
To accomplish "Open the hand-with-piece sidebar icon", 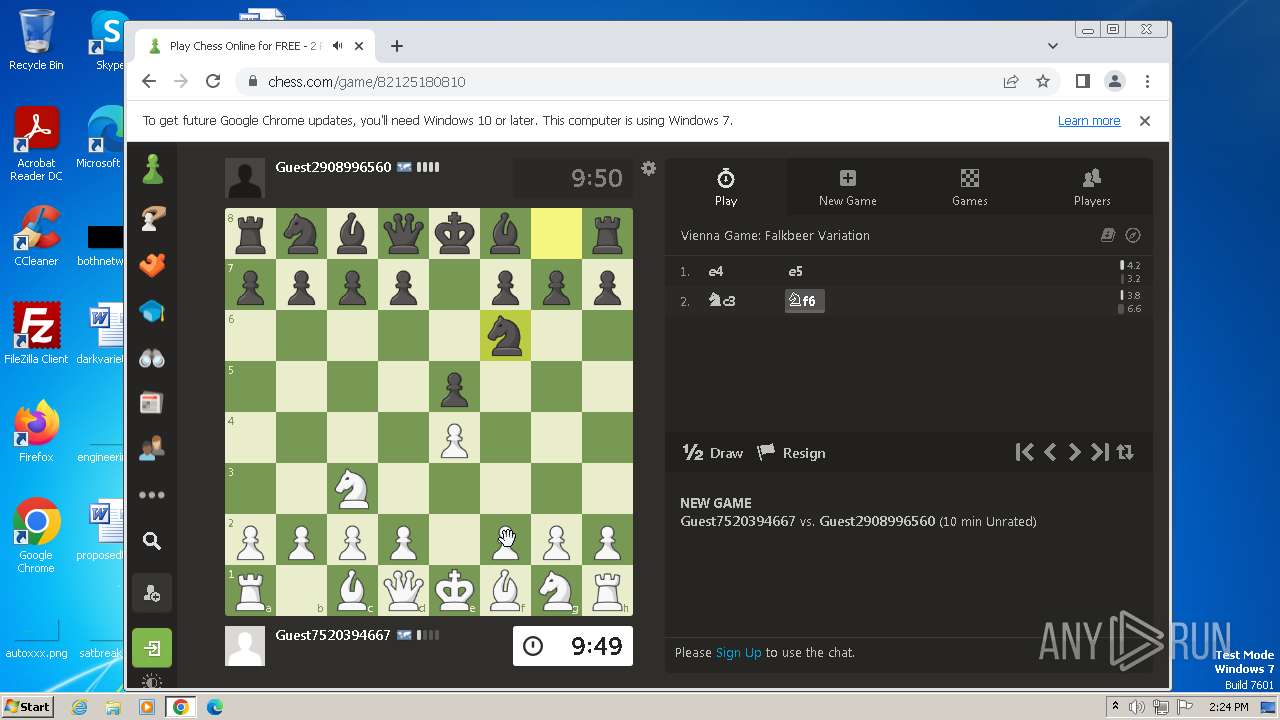I will click(152, 217).
